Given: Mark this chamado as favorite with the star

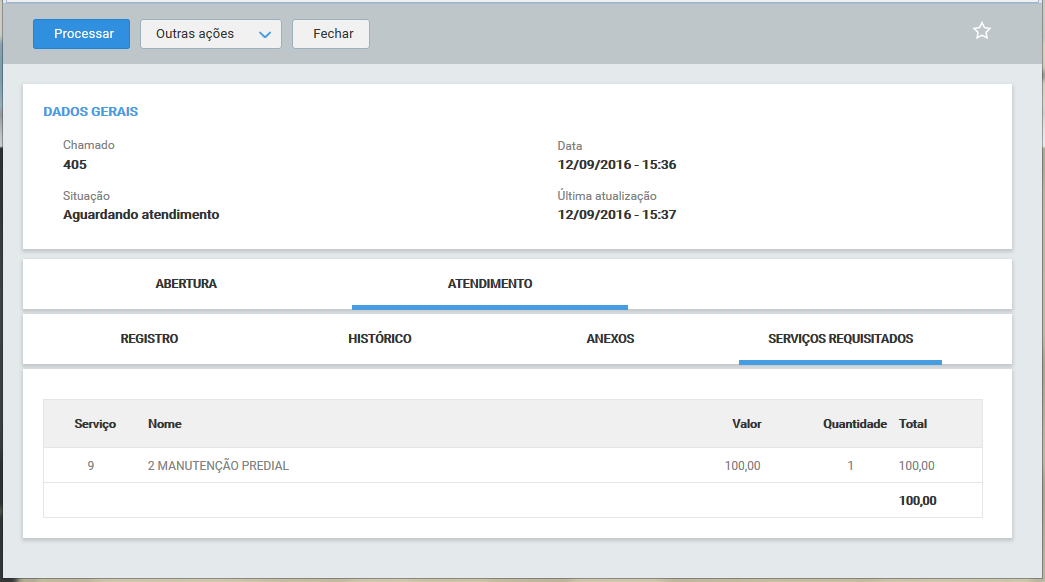Looking at the screenshot, I should coord(981,31).
